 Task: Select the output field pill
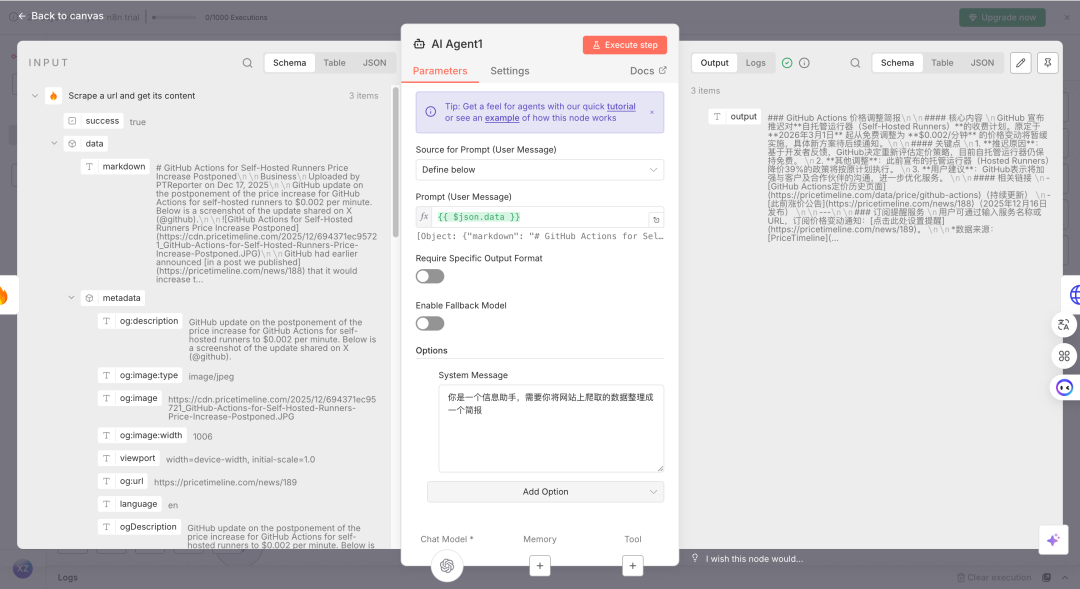click(735, 116)
